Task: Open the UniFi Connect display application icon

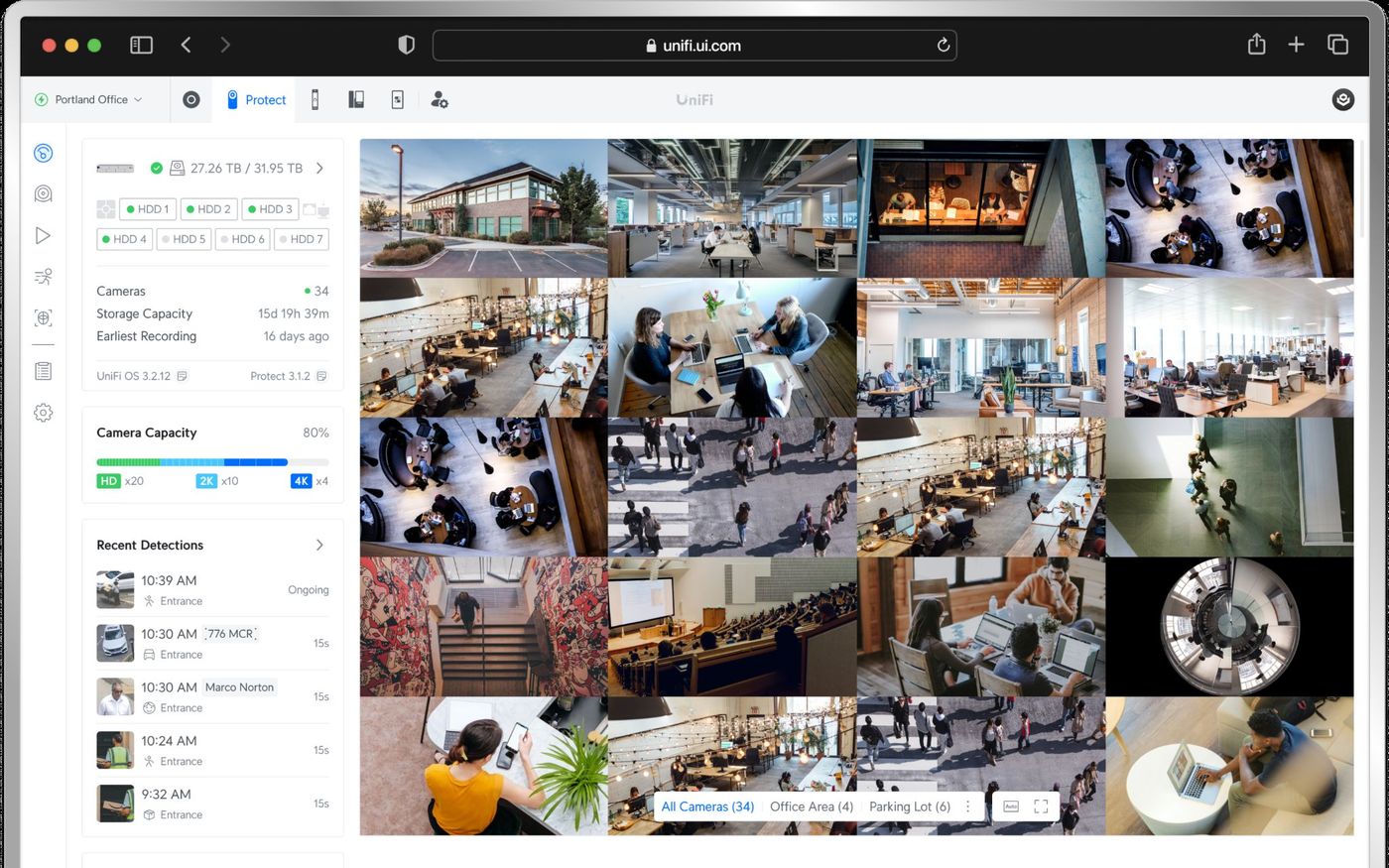Action: point(398,100)
